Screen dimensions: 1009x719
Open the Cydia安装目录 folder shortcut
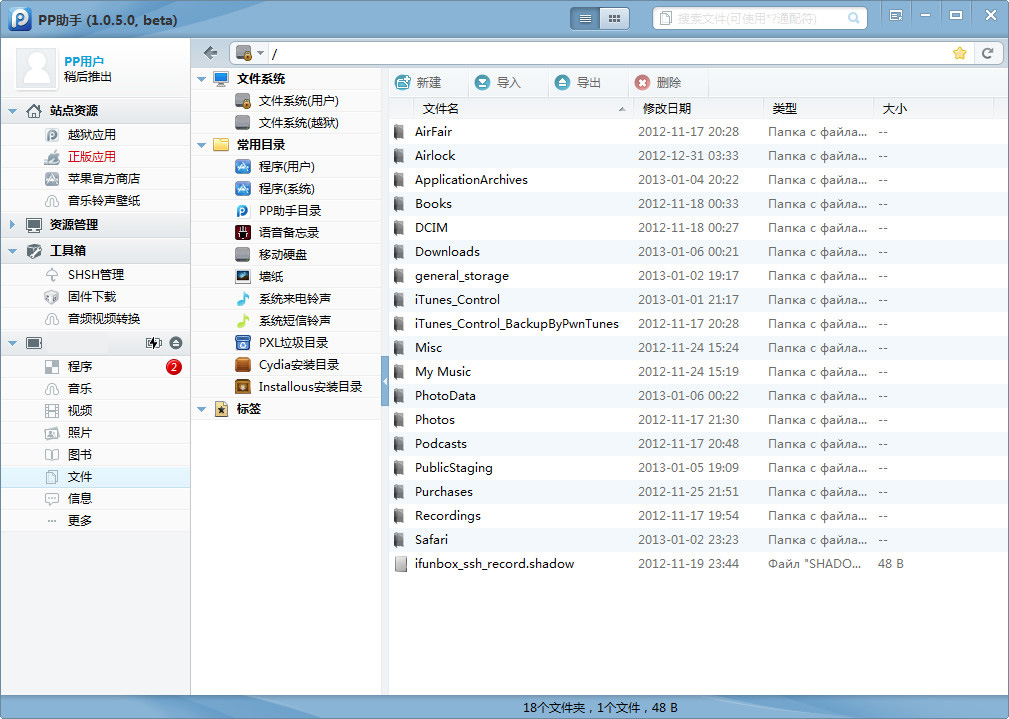coord(298,365)
